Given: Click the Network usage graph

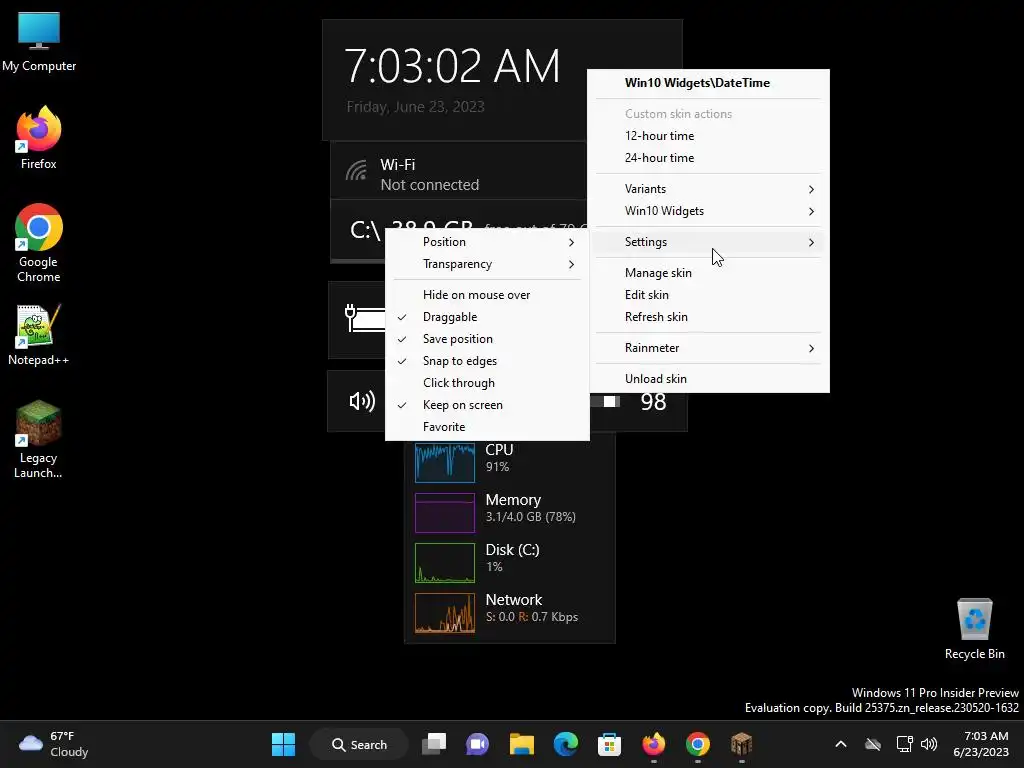Looking at the screenshot, I should pyautogui.click(x=445, y=613).
